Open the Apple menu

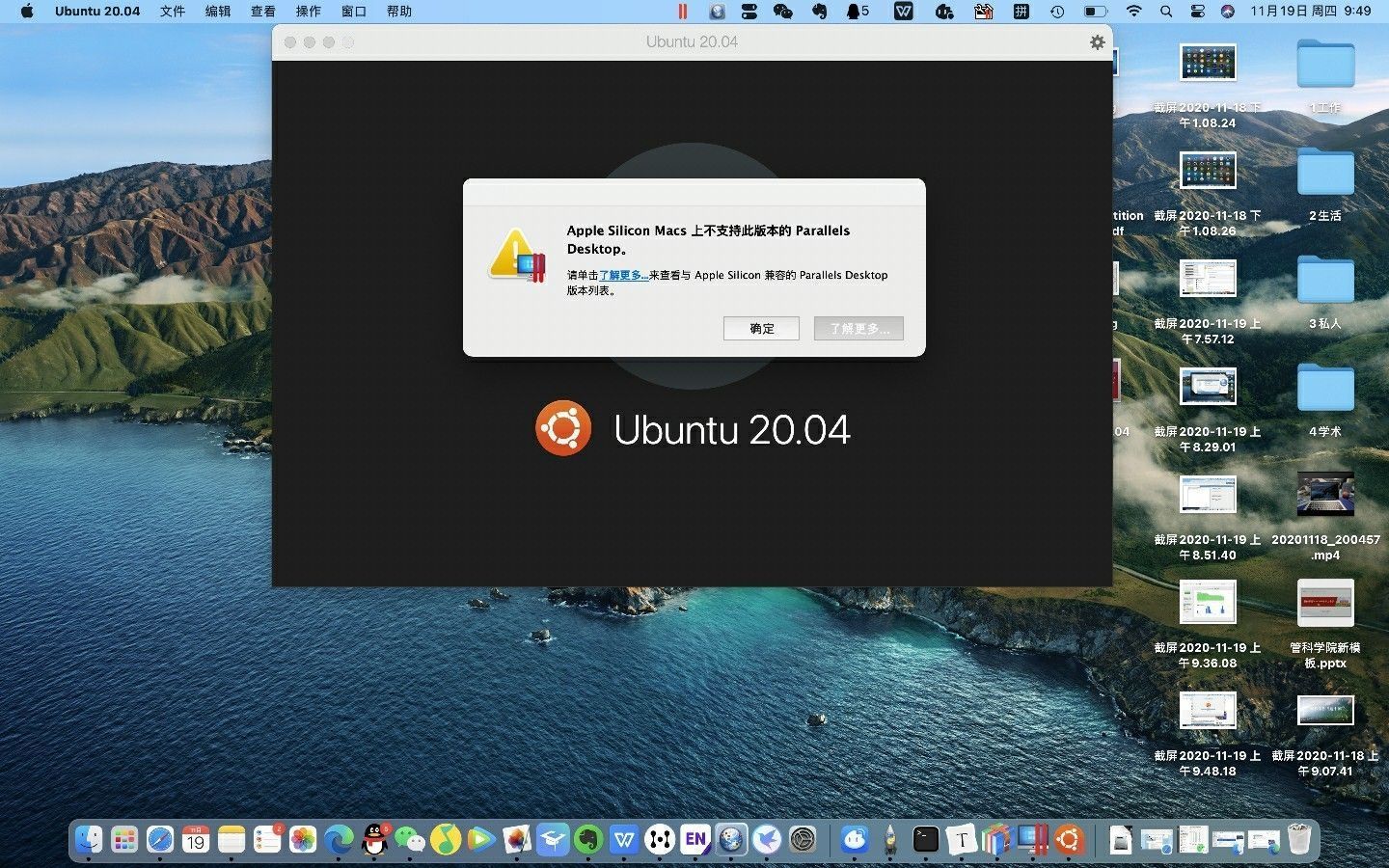(x=26, y=12)
